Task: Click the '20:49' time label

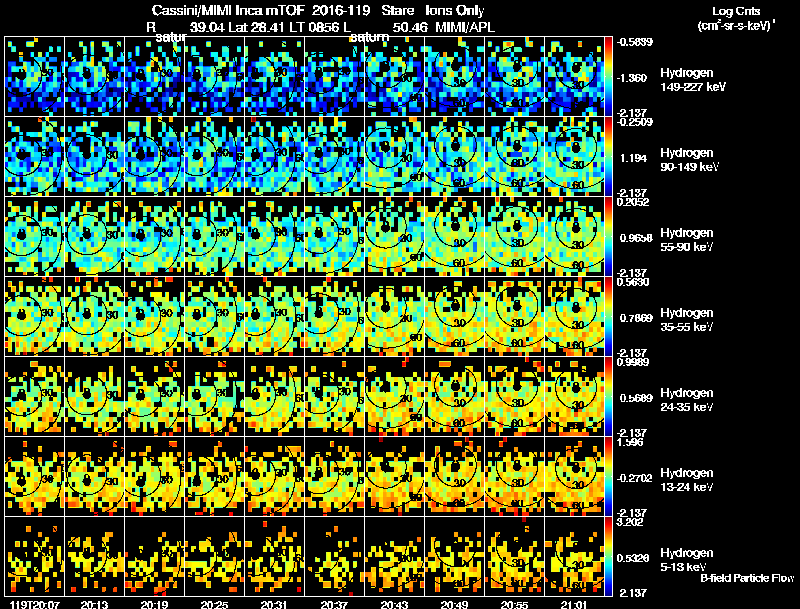Action: click(x=454, y=604)
